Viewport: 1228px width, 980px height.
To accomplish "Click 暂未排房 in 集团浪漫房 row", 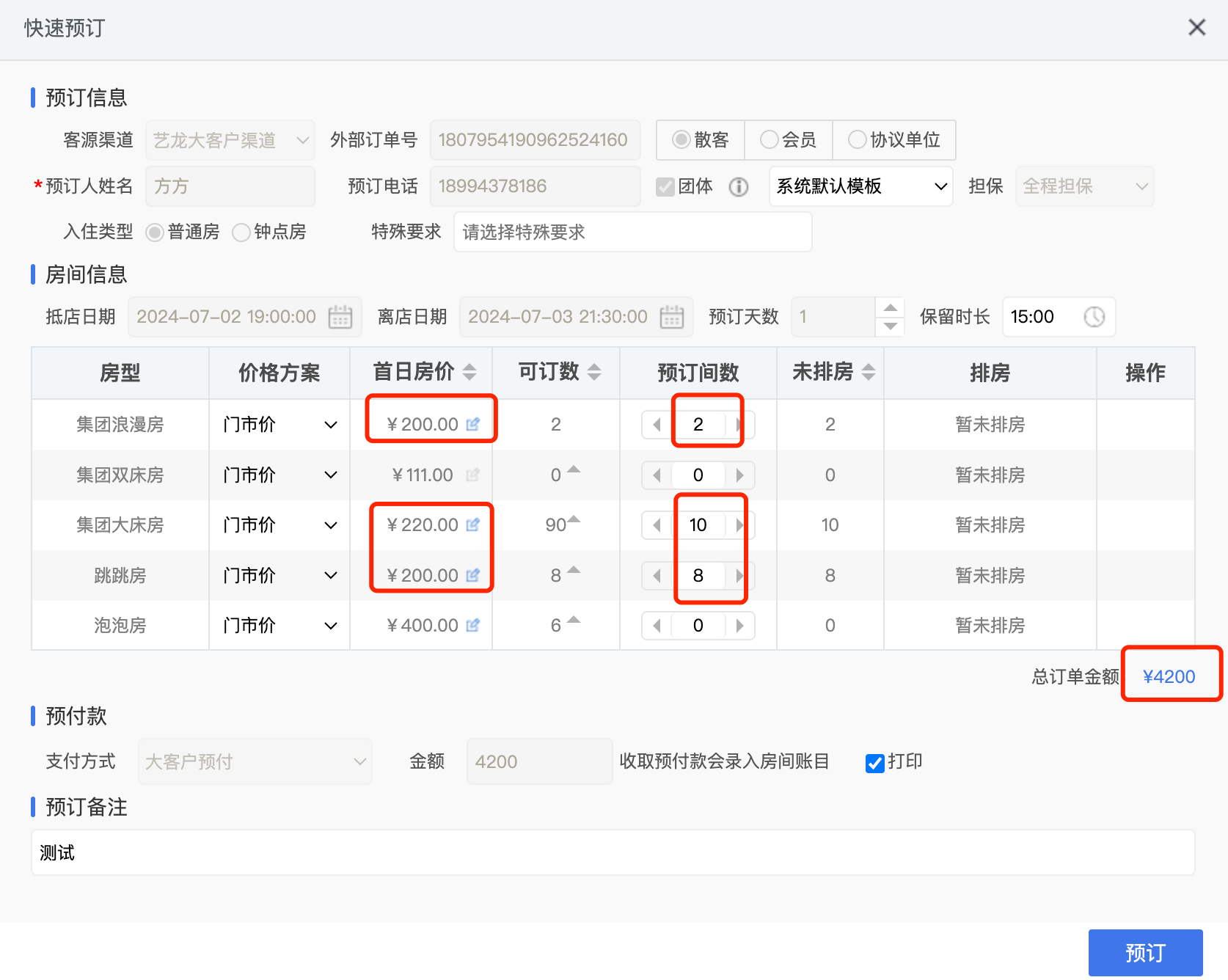I will pos(990,424).
